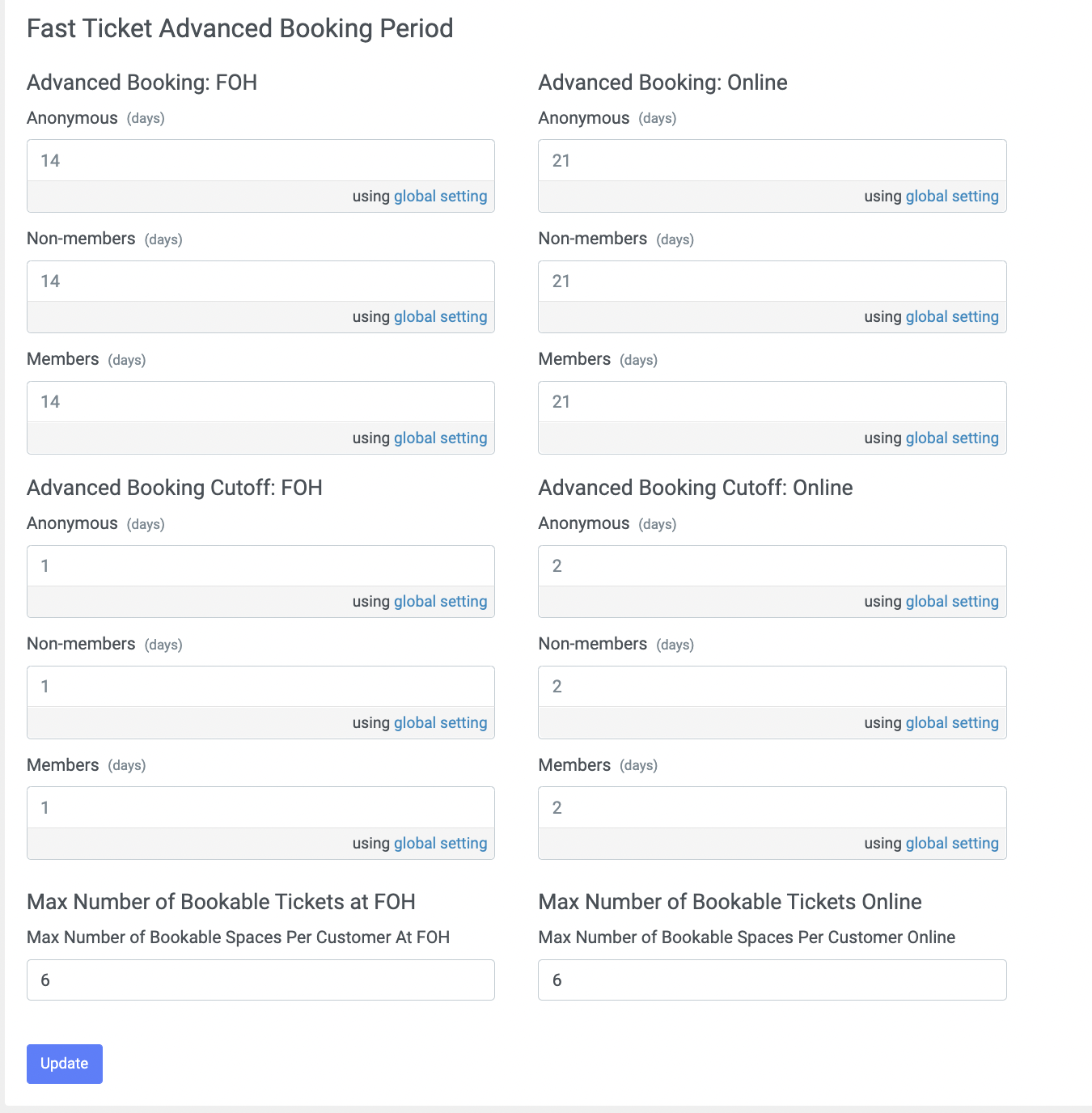Focus the Online Members advanced booking days field
This screenshot has width=1092, height=1113.
click(x=772, y=402)
